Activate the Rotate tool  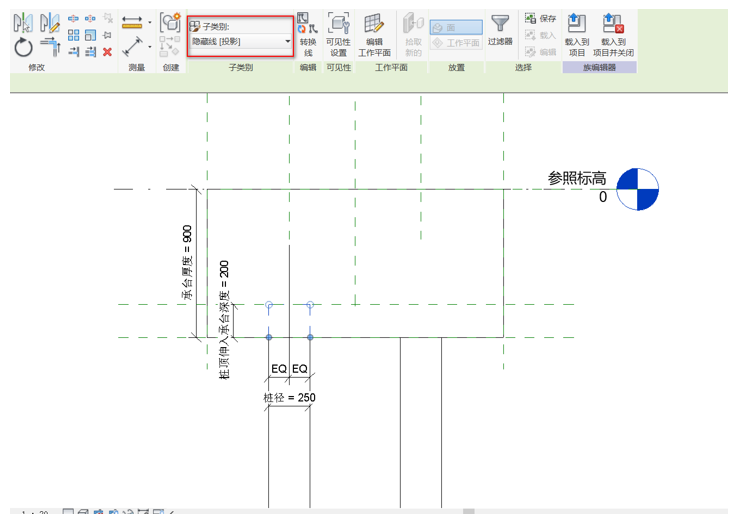(23, 48)
